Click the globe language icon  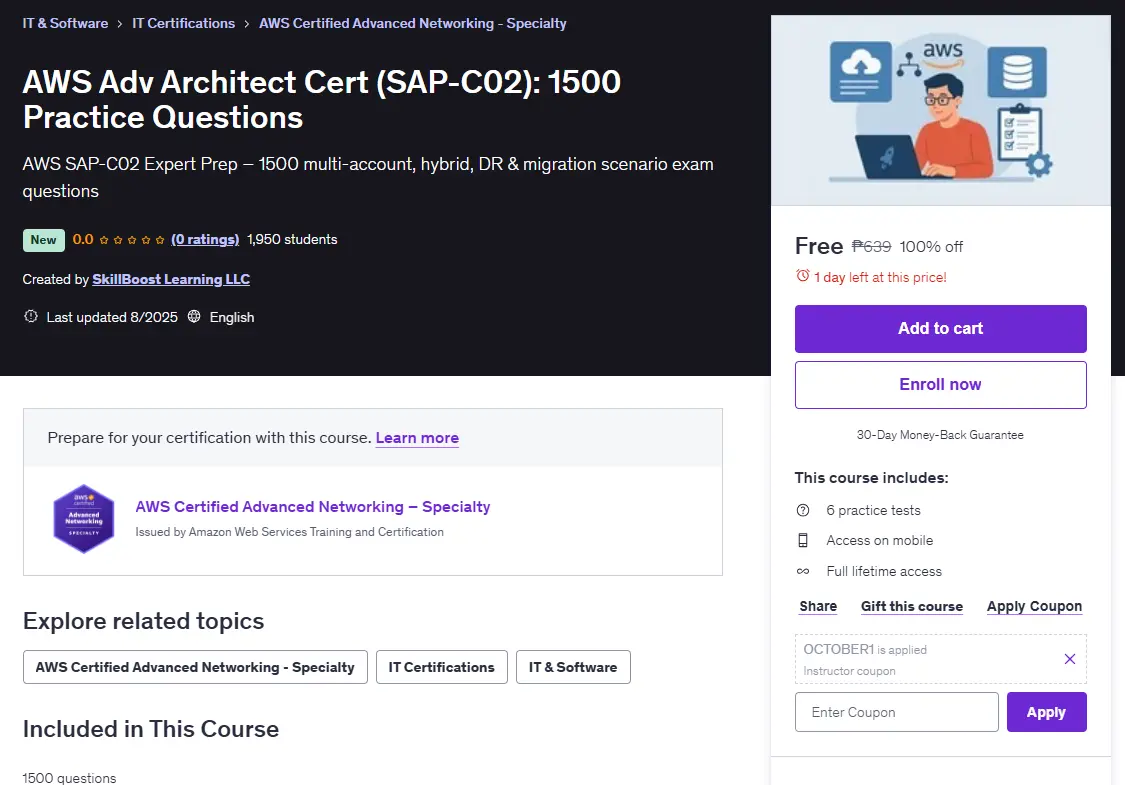click(194, 316)
